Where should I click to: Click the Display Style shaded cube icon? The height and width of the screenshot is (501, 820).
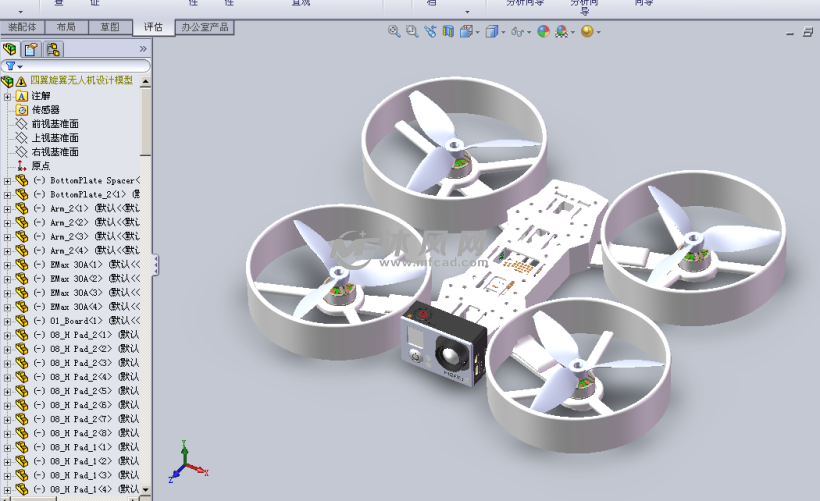(x=491, y=31)
